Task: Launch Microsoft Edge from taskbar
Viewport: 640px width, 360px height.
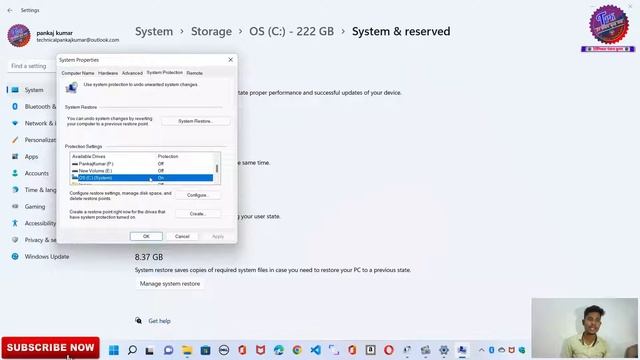Action: tap(279, 350)
